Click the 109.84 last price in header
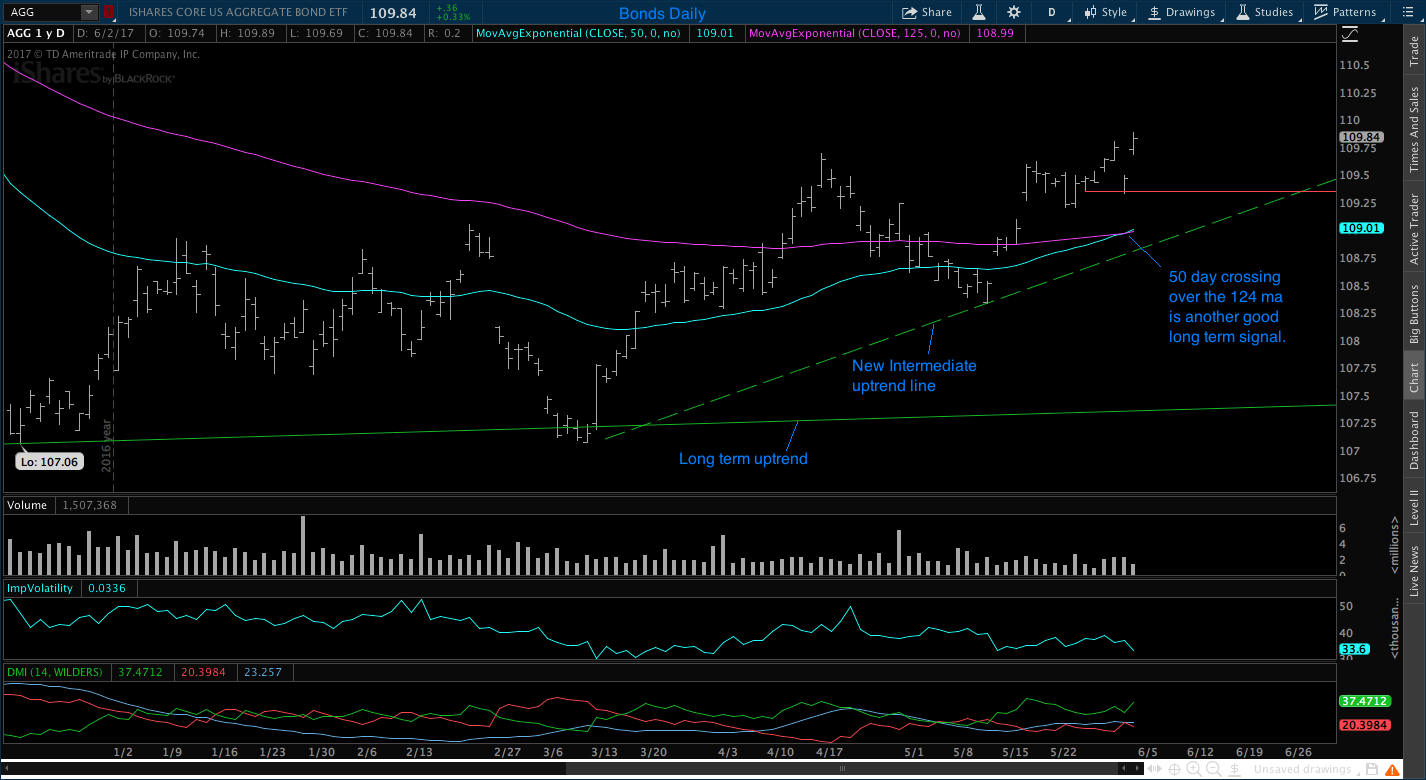This screenshot has height=780, width=1426. point(392,13)
